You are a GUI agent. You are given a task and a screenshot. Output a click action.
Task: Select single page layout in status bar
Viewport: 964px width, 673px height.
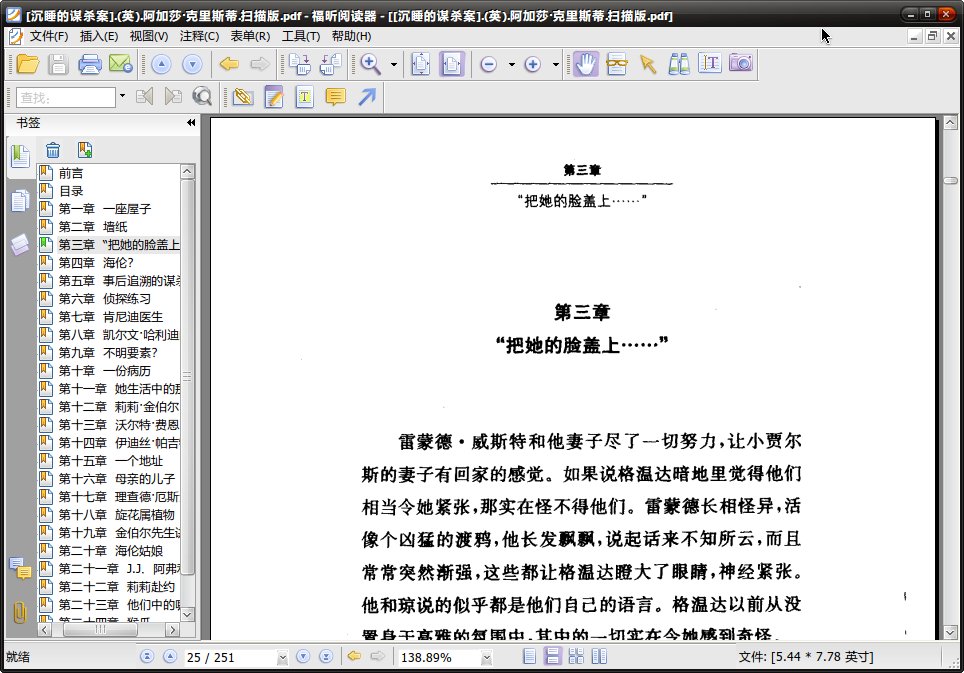click(529, 656)
